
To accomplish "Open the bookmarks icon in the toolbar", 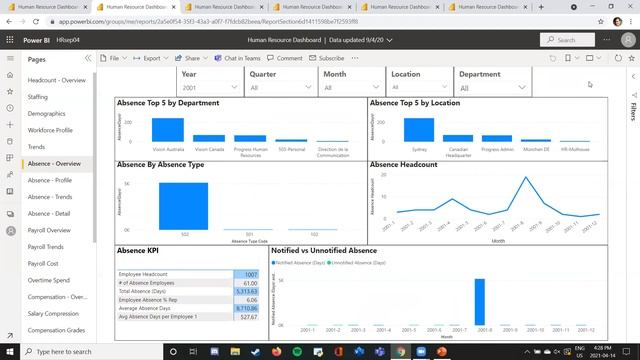I will coord(568,58).
